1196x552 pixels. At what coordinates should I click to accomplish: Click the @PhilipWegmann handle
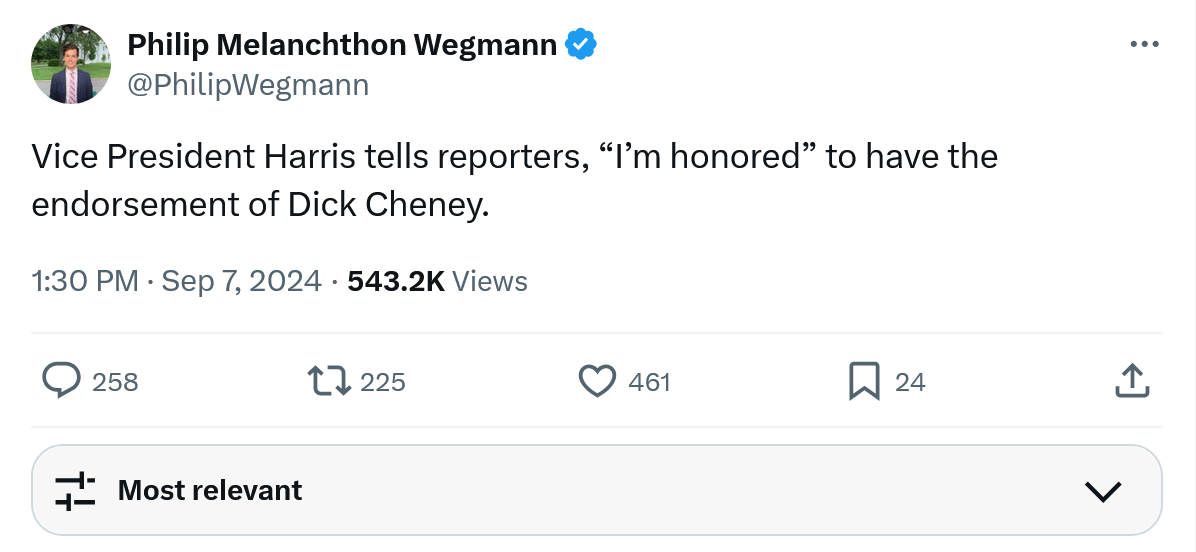tap(248, 85)
